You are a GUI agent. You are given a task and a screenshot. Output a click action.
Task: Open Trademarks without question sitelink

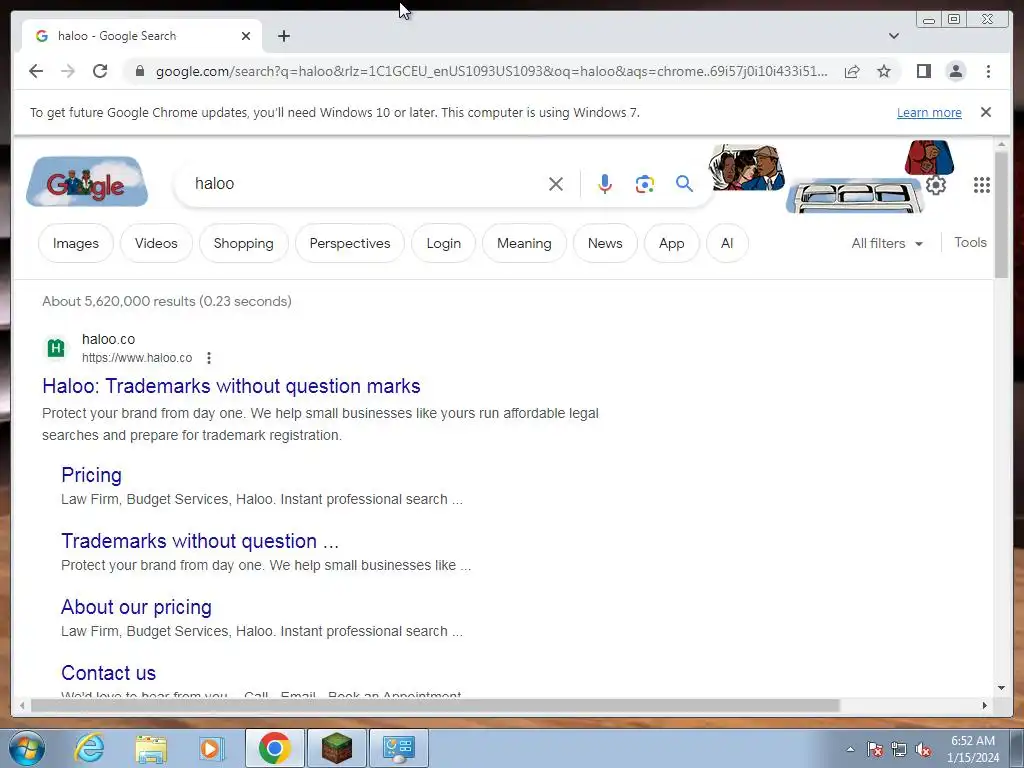pos(200,541)
